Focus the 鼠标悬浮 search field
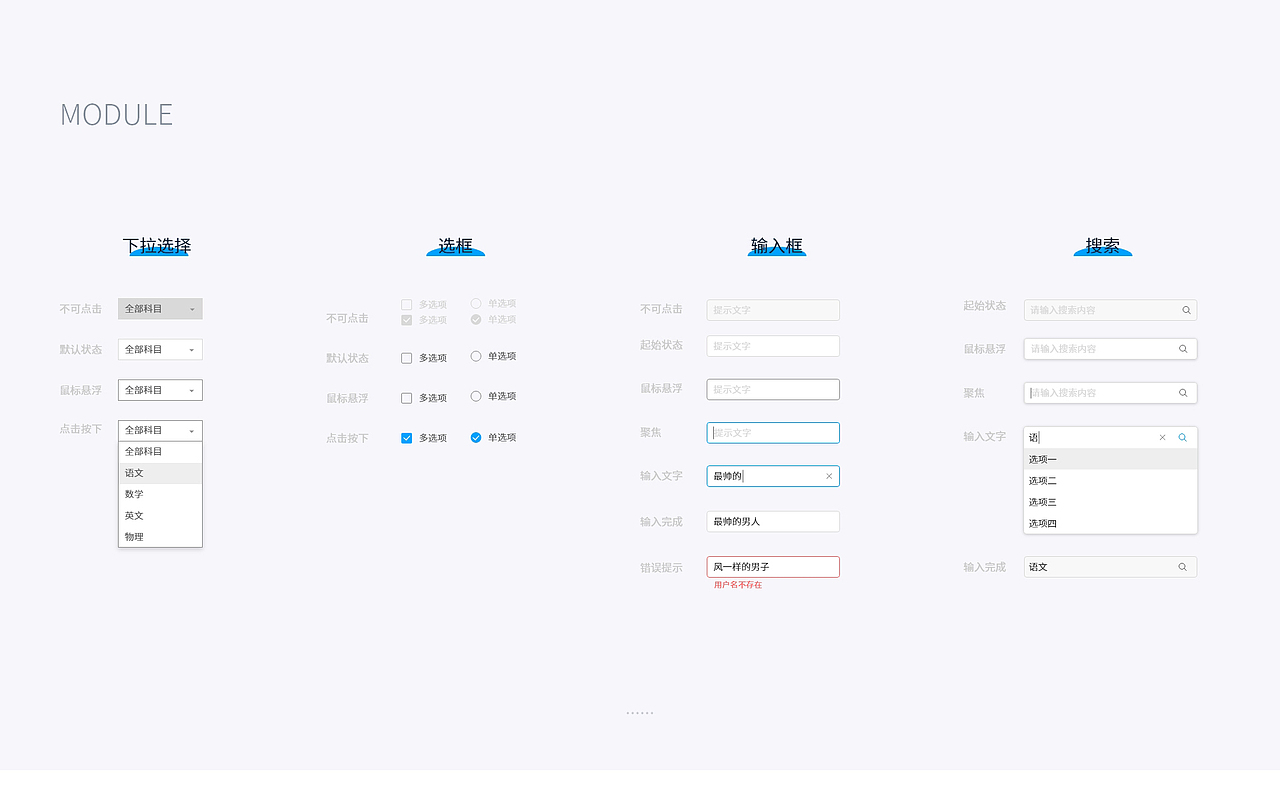This screenshot has width=1280, height=811. (x=1110, y=349)
